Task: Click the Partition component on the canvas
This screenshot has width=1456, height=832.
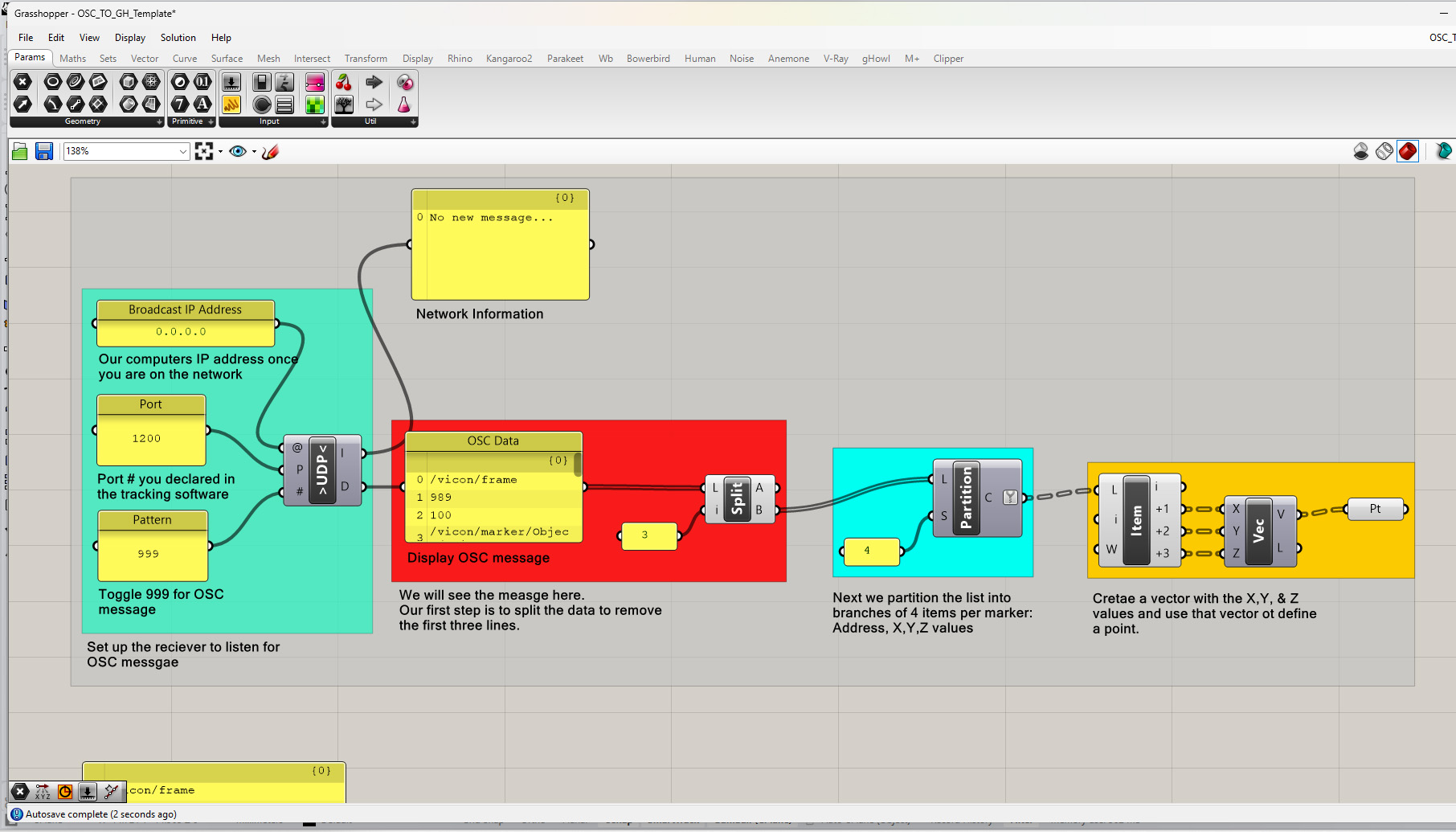Action: point(966,498)
